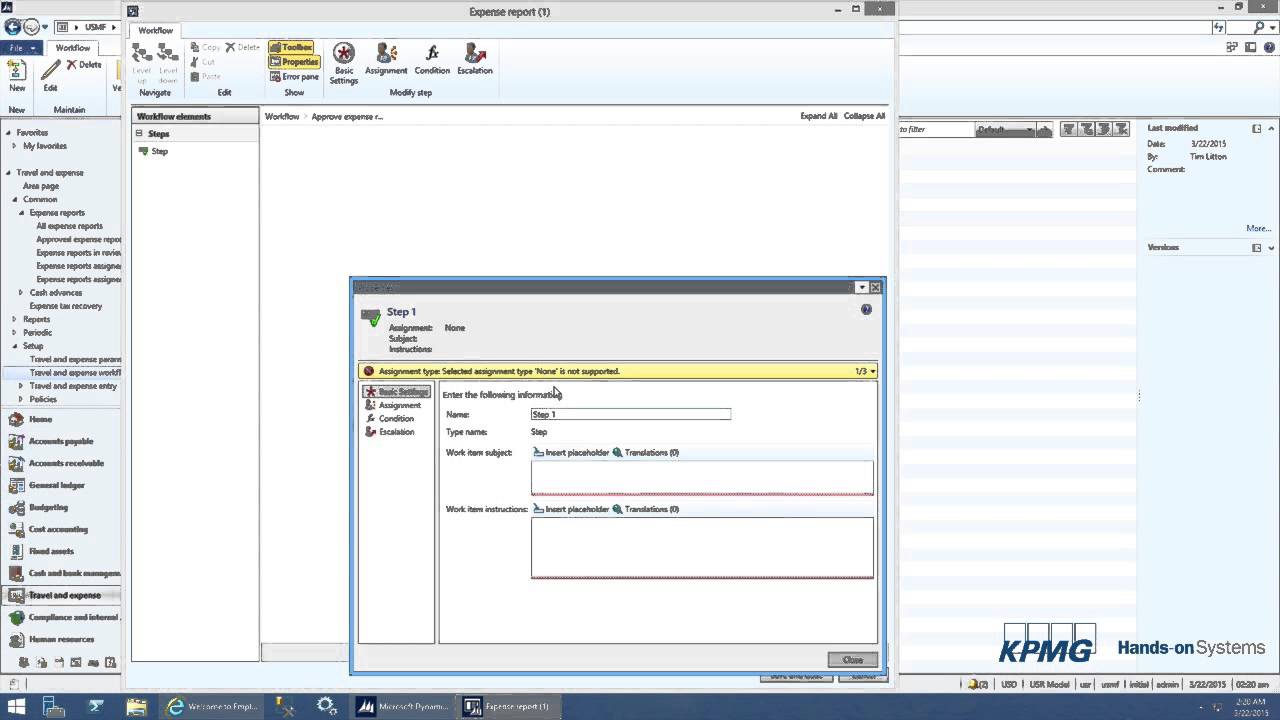Open Fixed assets module
This screenshot has height=720, width=1280.
pyautogui.click(x=52, y=551)
